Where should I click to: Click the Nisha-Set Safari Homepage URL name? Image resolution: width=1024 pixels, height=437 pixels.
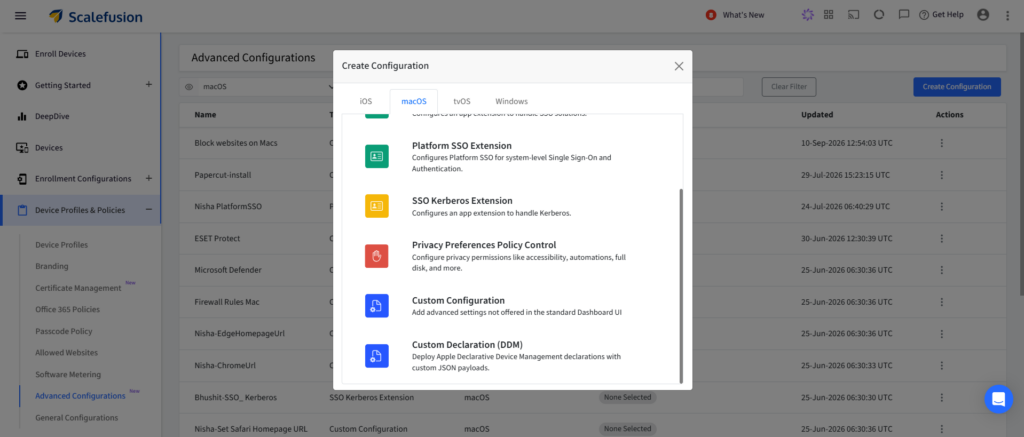point(251,429)
